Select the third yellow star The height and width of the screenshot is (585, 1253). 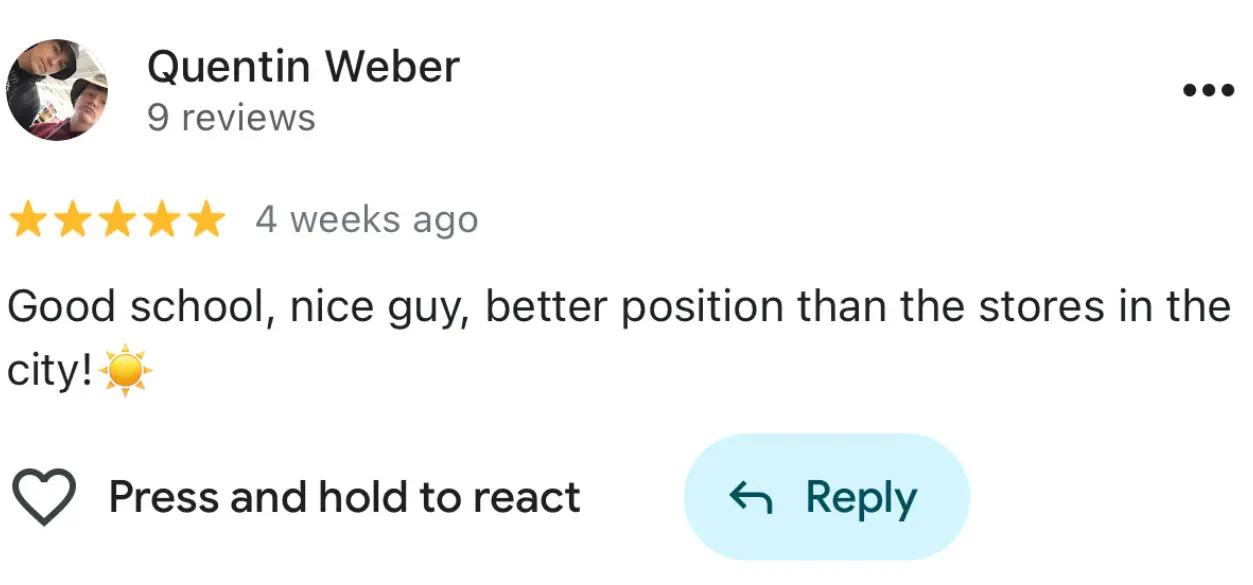point(117,220)
